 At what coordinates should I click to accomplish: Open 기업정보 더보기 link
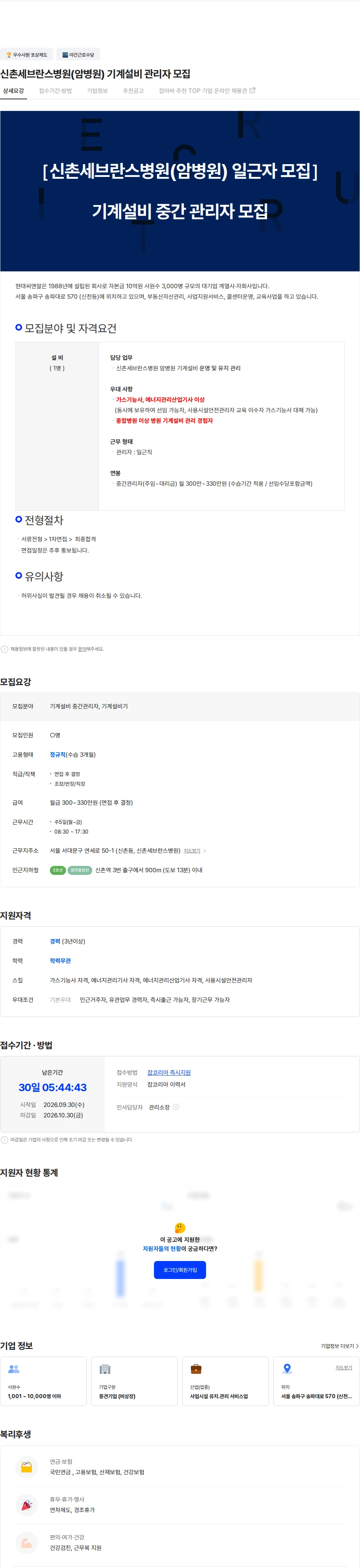point(340,1346)
